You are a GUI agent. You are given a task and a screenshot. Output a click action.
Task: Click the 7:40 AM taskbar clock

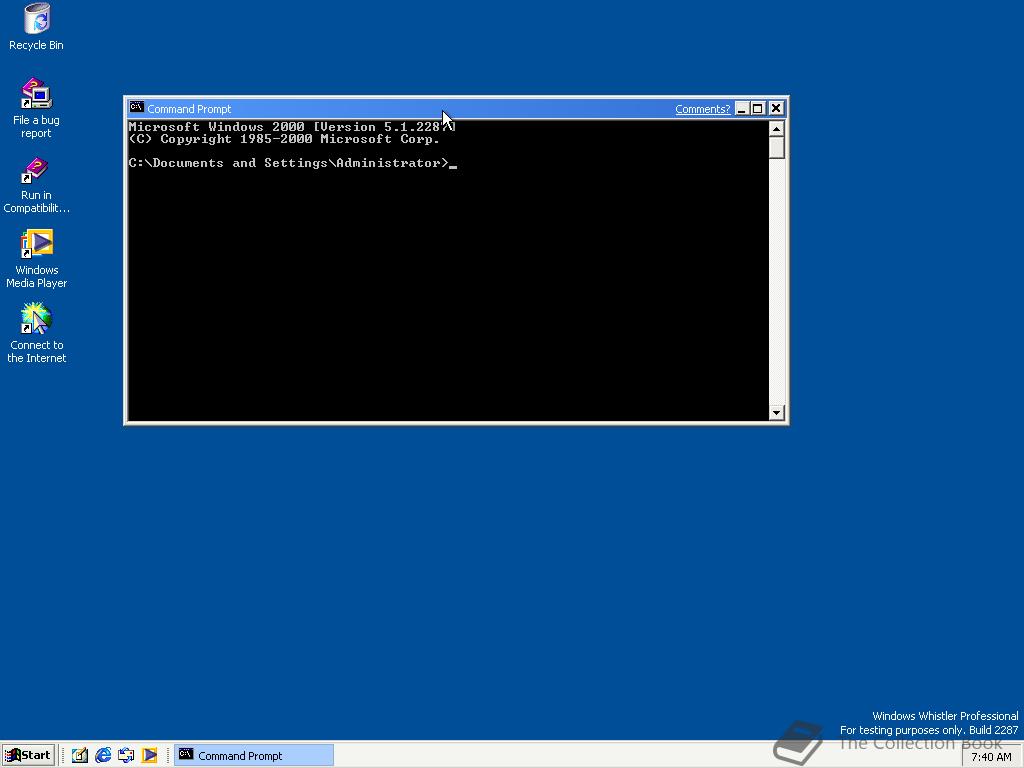991,757
